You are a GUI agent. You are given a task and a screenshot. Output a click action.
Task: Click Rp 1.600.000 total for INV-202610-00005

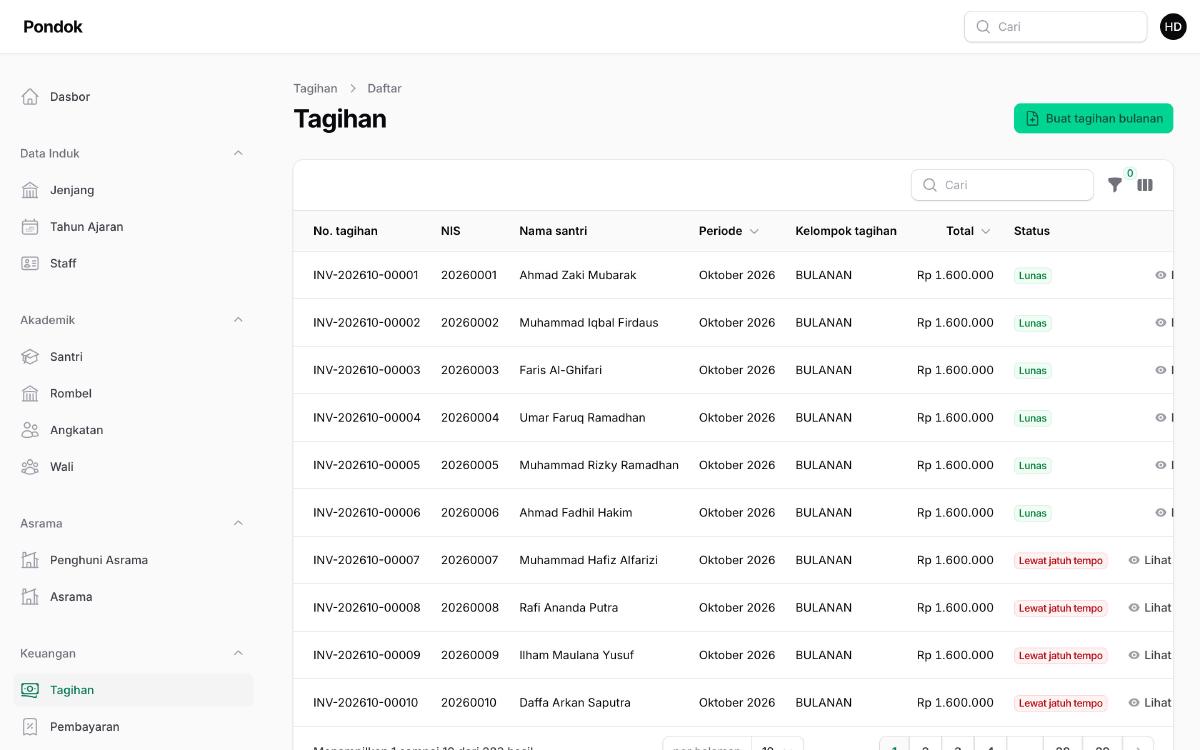coord(955,465)
